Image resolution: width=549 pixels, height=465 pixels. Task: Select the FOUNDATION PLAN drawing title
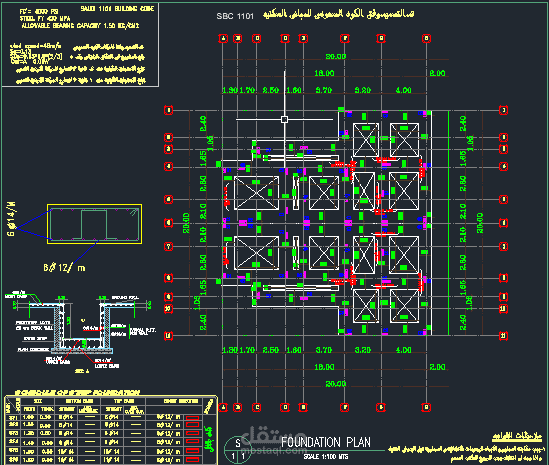click(x=326, y=442)
